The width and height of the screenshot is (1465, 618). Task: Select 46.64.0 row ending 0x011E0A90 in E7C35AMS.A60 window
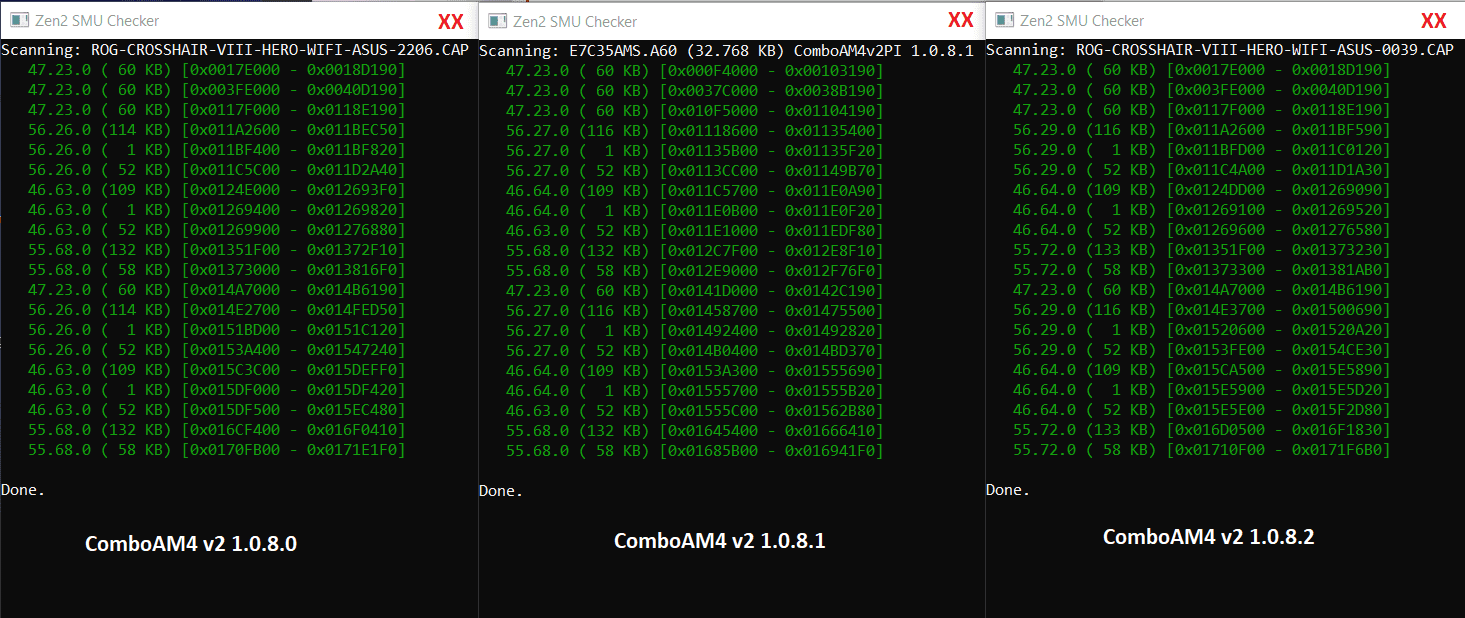[695, 191]
